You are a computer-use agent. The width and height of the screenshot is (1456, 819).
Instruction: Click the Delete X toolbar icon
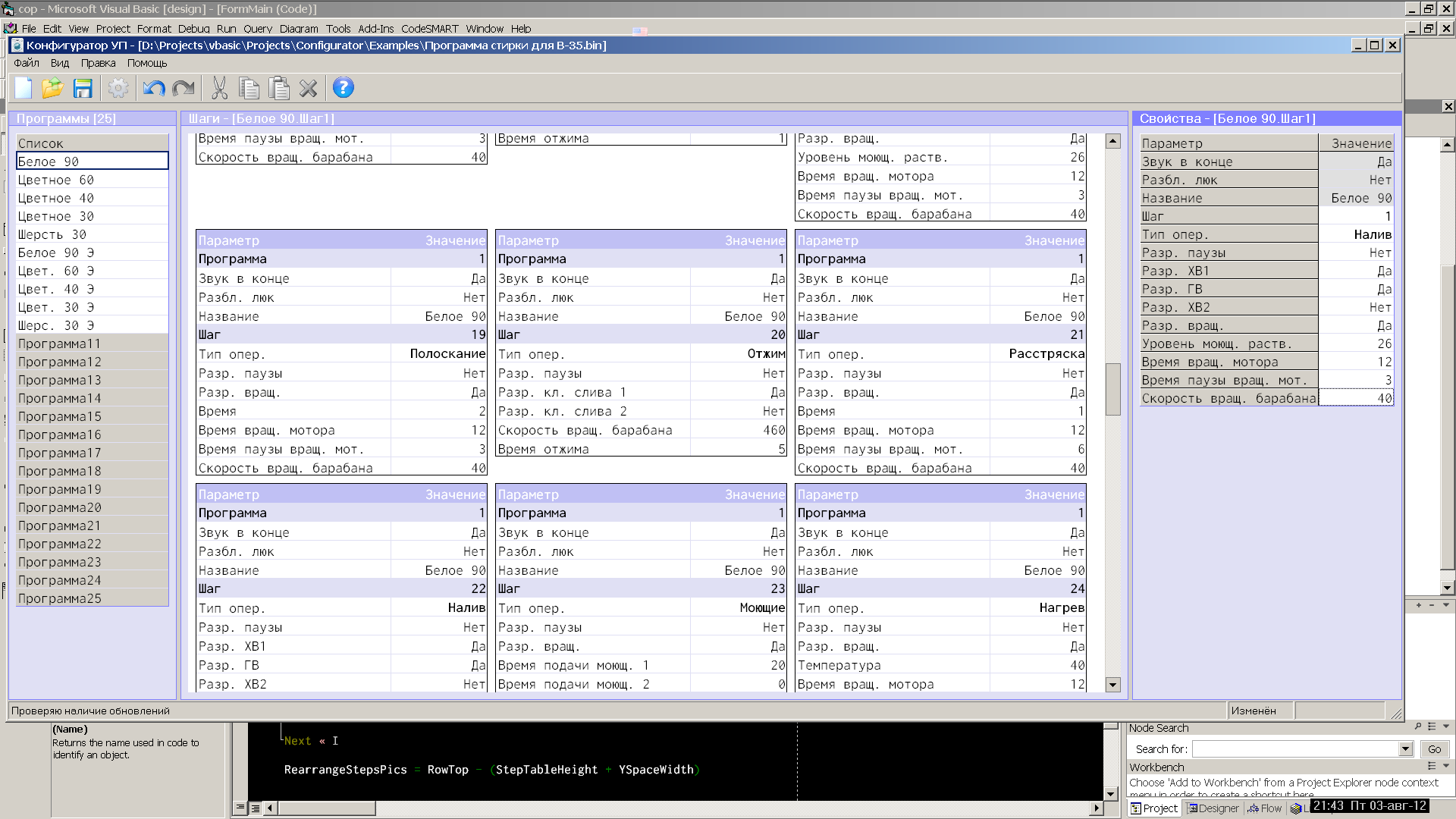[x=308, y=88]
